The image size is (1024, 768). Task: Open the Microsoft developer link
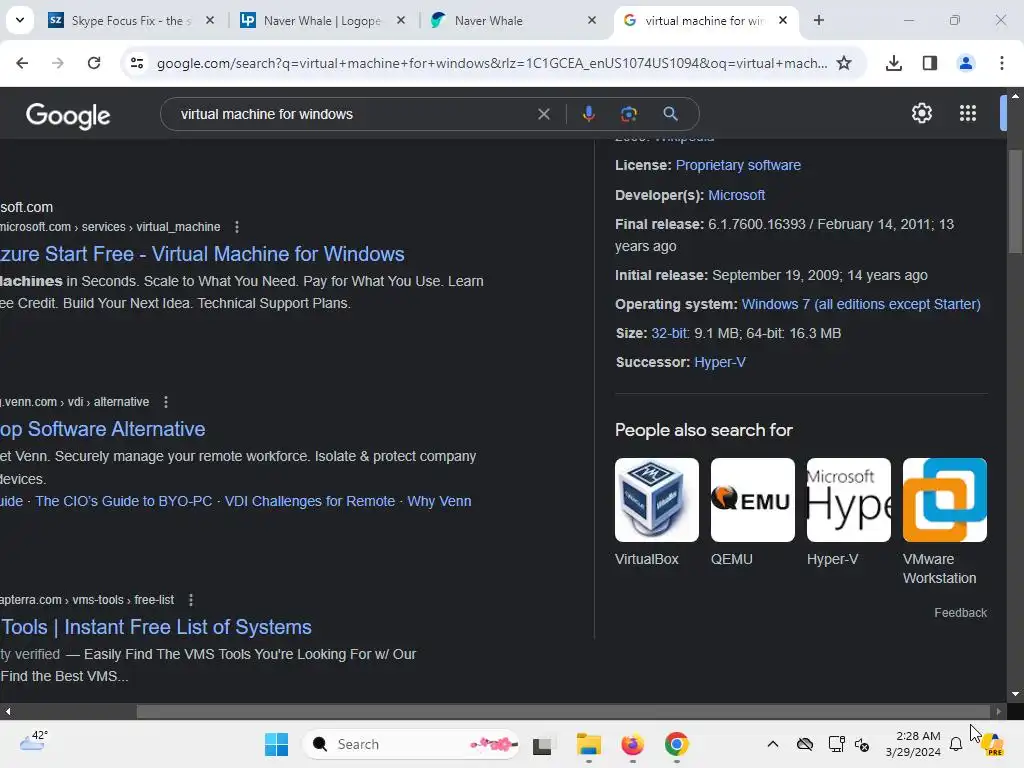(736, 195)
